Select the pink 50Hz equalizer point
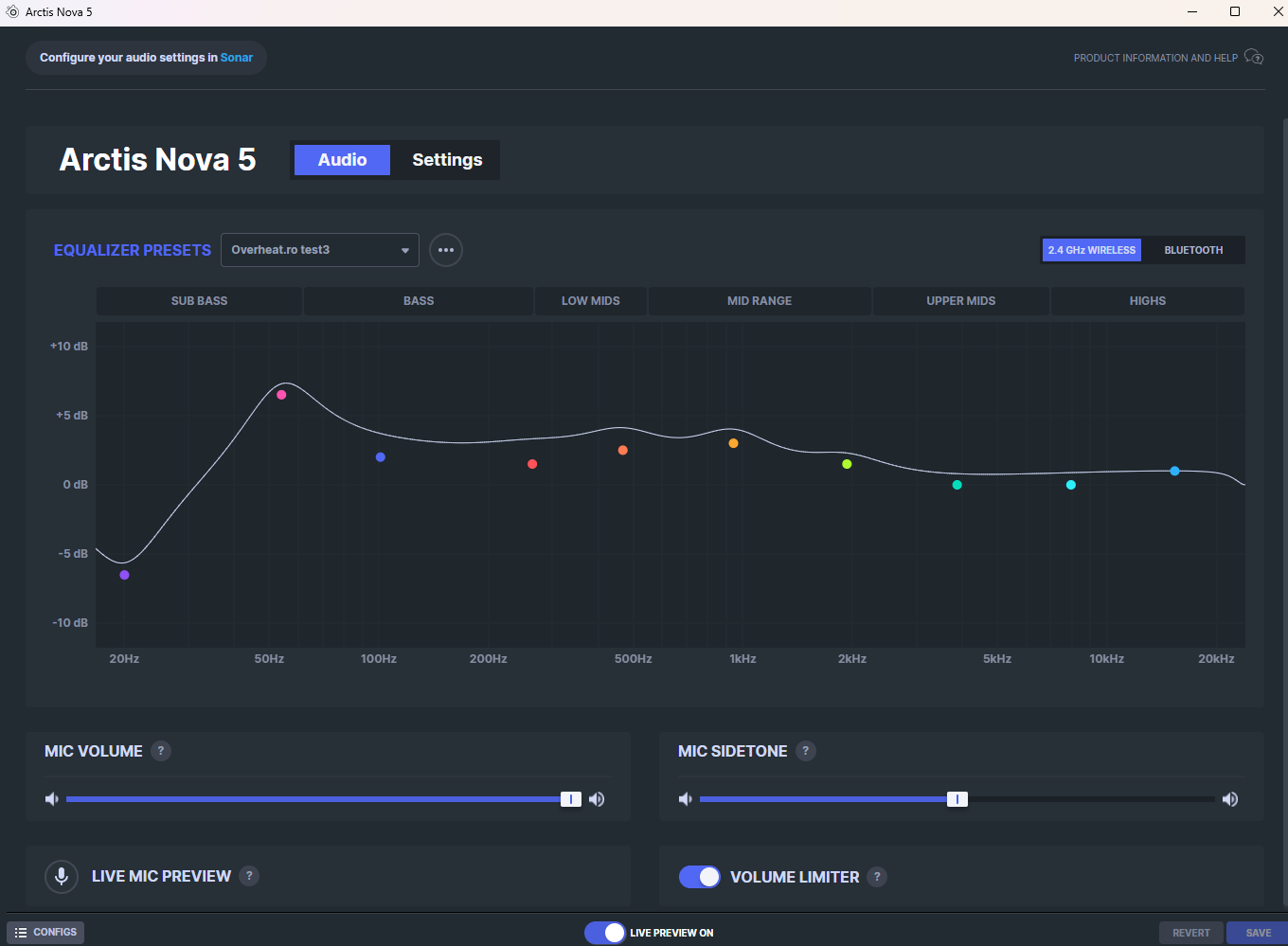This screenshot has height=946, width=1288. 281,395
